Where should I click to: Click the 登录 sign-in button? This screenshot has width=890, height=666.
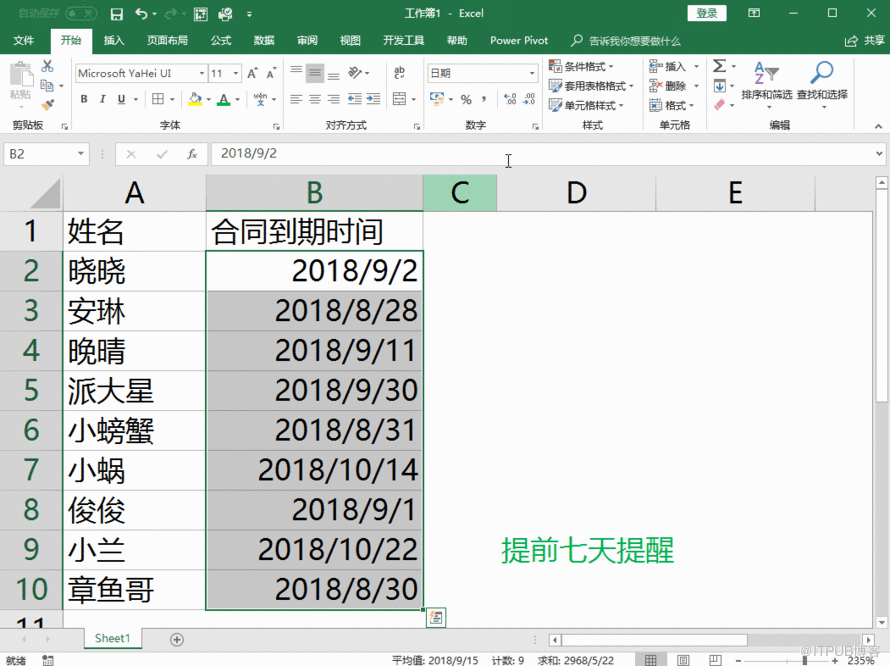point(707,13)
